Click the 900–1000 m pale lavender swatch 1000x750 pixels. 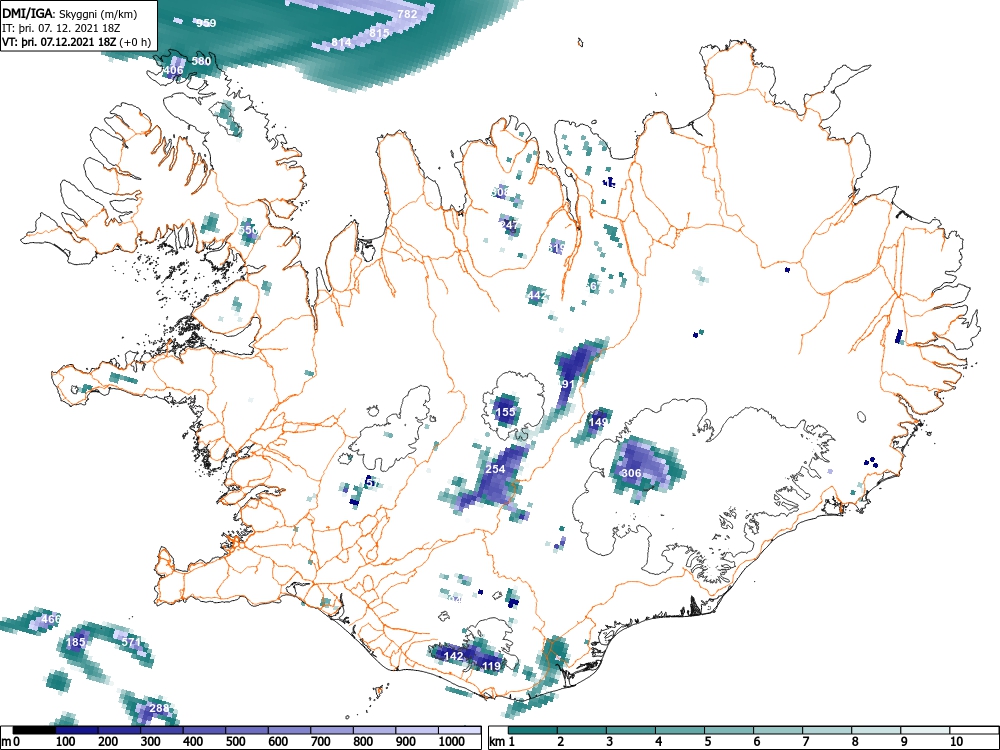[417, 730]
